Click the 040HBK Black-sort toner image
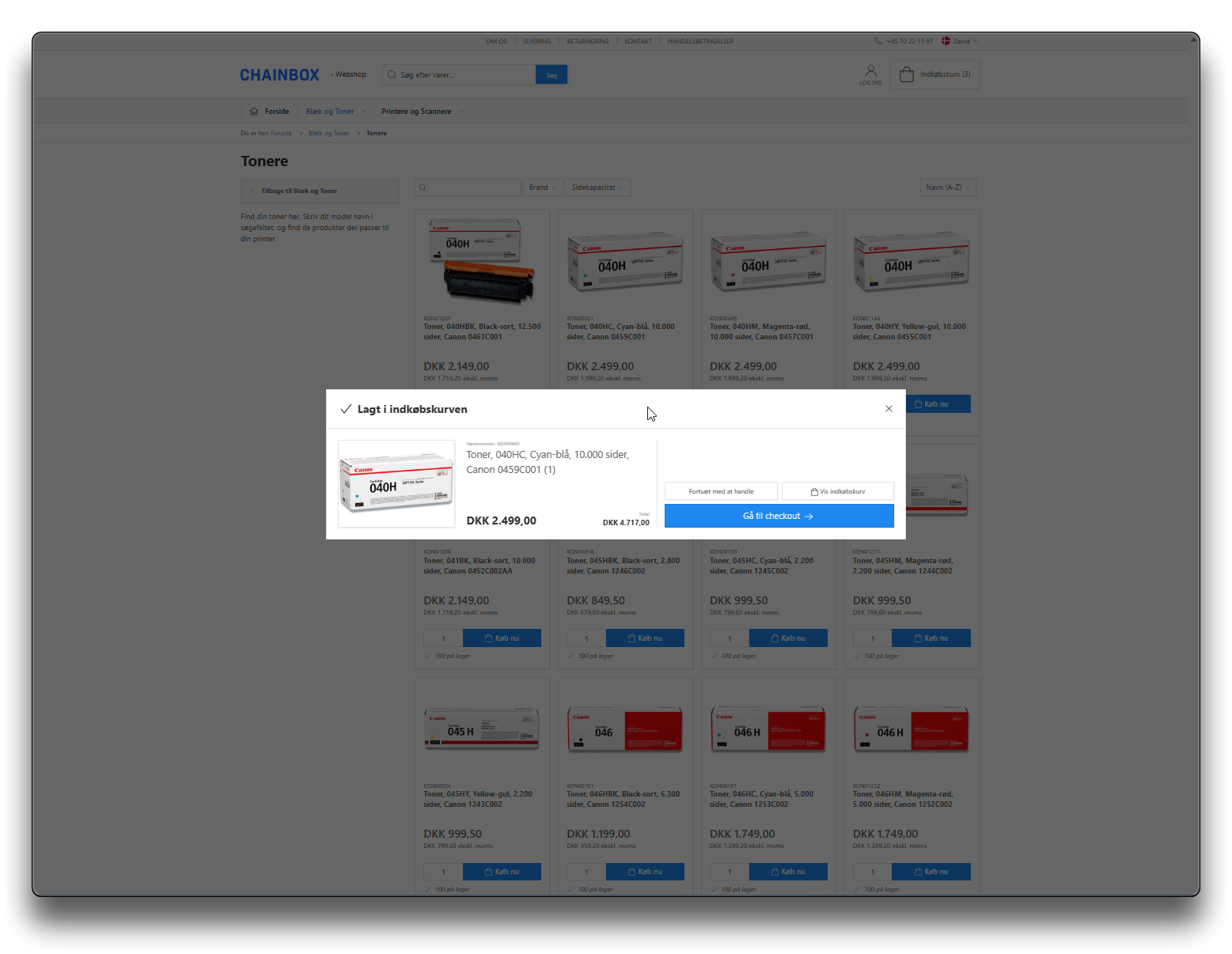The height and width of the screenshot is (954, 1232). (x=482, y=261)
